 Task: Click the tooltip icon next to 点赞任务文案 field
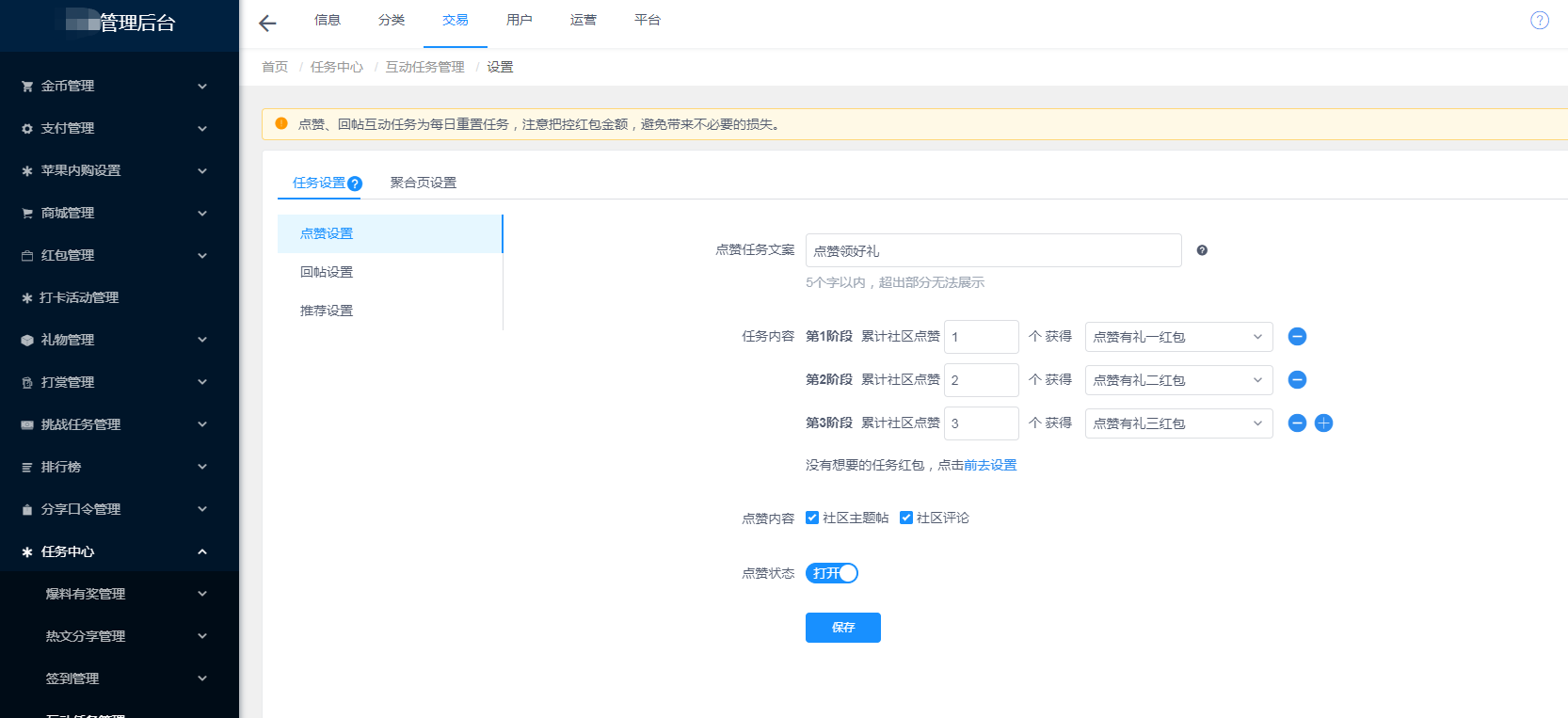pos(1202,250)
